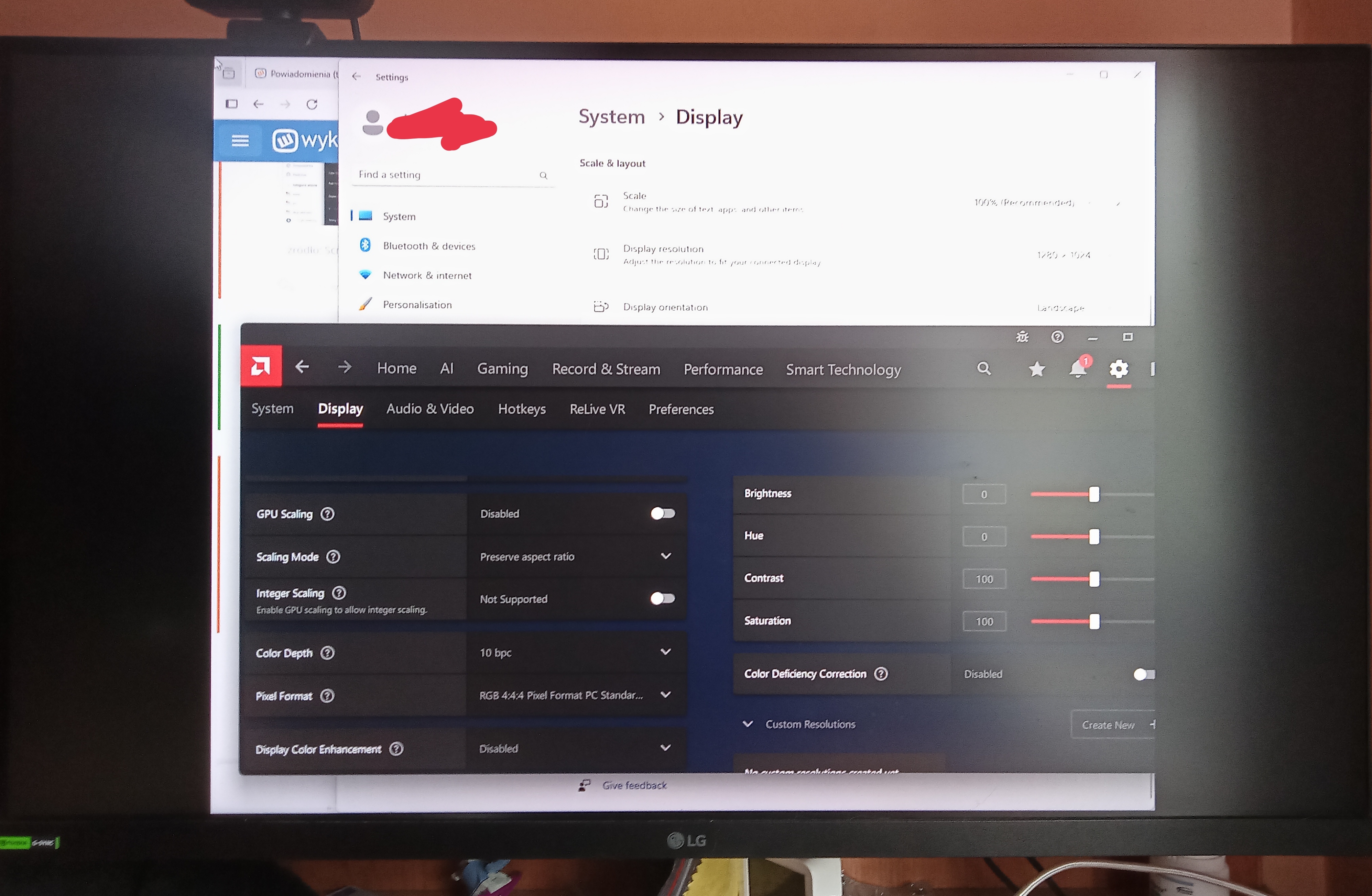This screenshot has height=896, width=1372.
Task: Click the Brightness slider handle
Action: click(1093, 494)
